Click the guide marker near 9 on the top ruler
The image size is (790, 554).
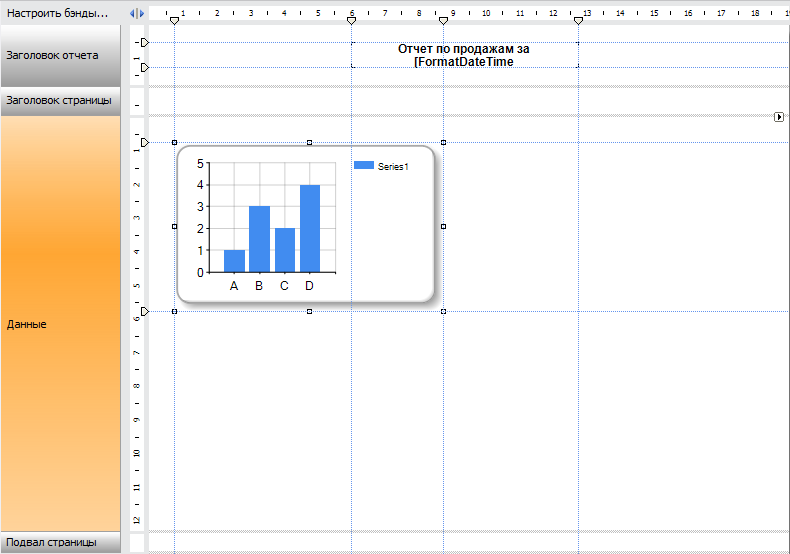[x=443, y=21]
